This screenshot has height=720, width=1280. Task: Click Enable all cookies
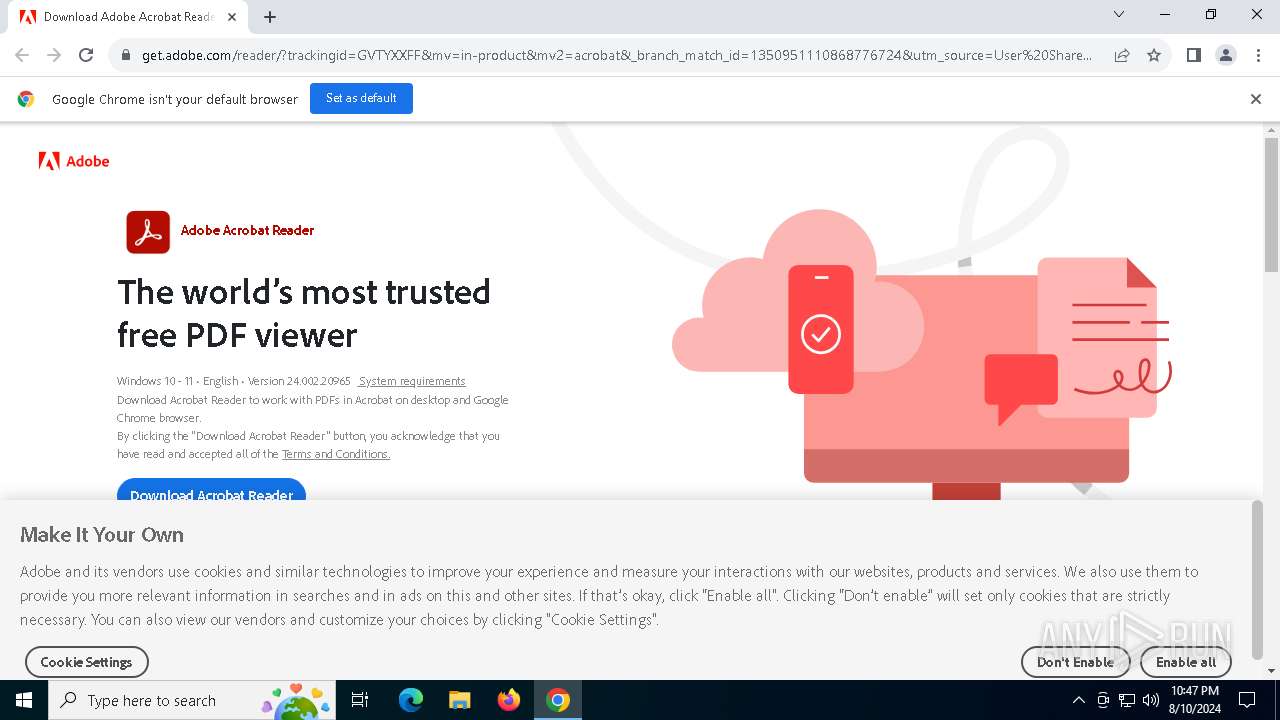(1186, 662)
